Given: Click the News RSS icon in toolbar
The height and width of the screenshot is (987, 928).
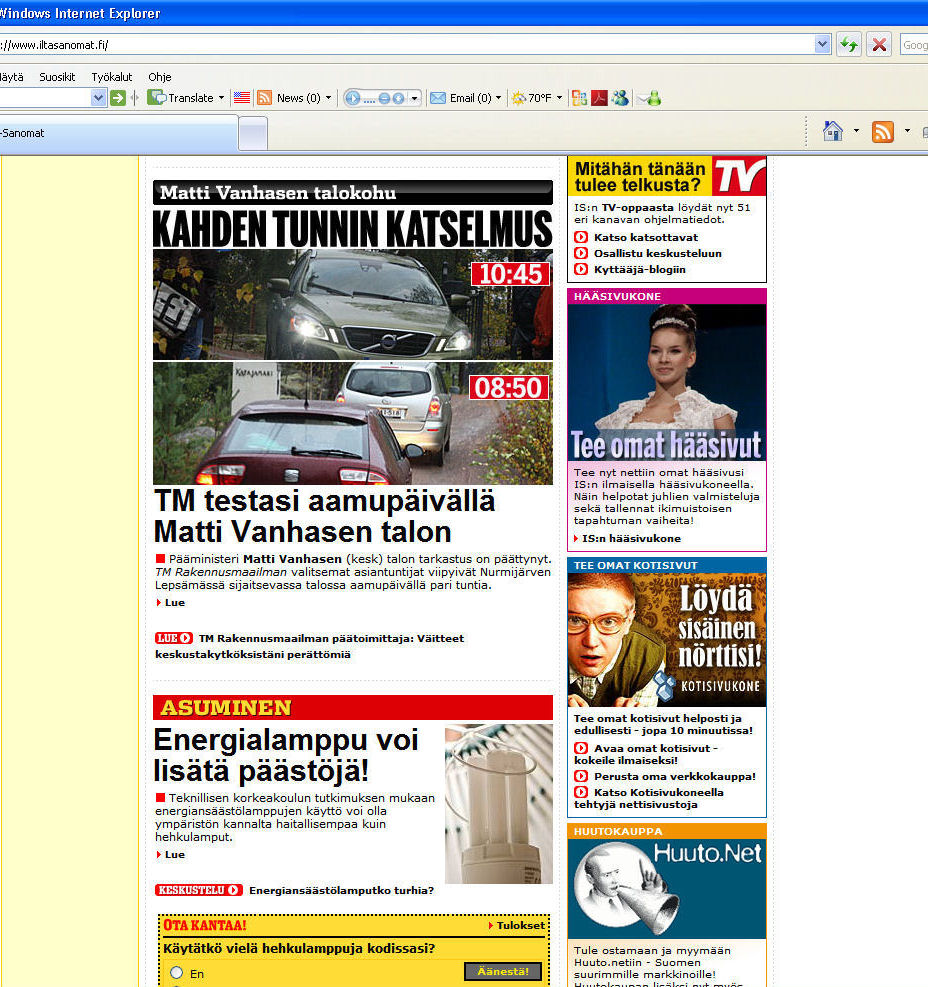Looking at the screenshot, I should [x=265, y=98].
